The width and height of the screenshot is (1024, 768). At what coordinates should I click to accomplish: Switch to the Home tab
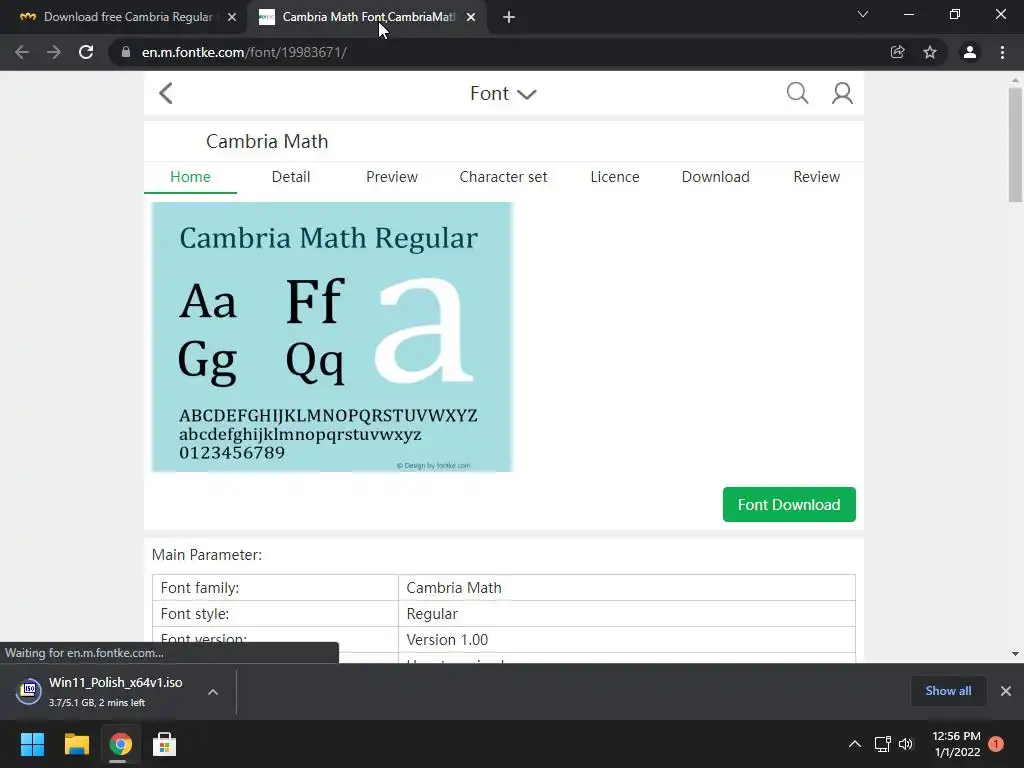click(x=190, y=177)
